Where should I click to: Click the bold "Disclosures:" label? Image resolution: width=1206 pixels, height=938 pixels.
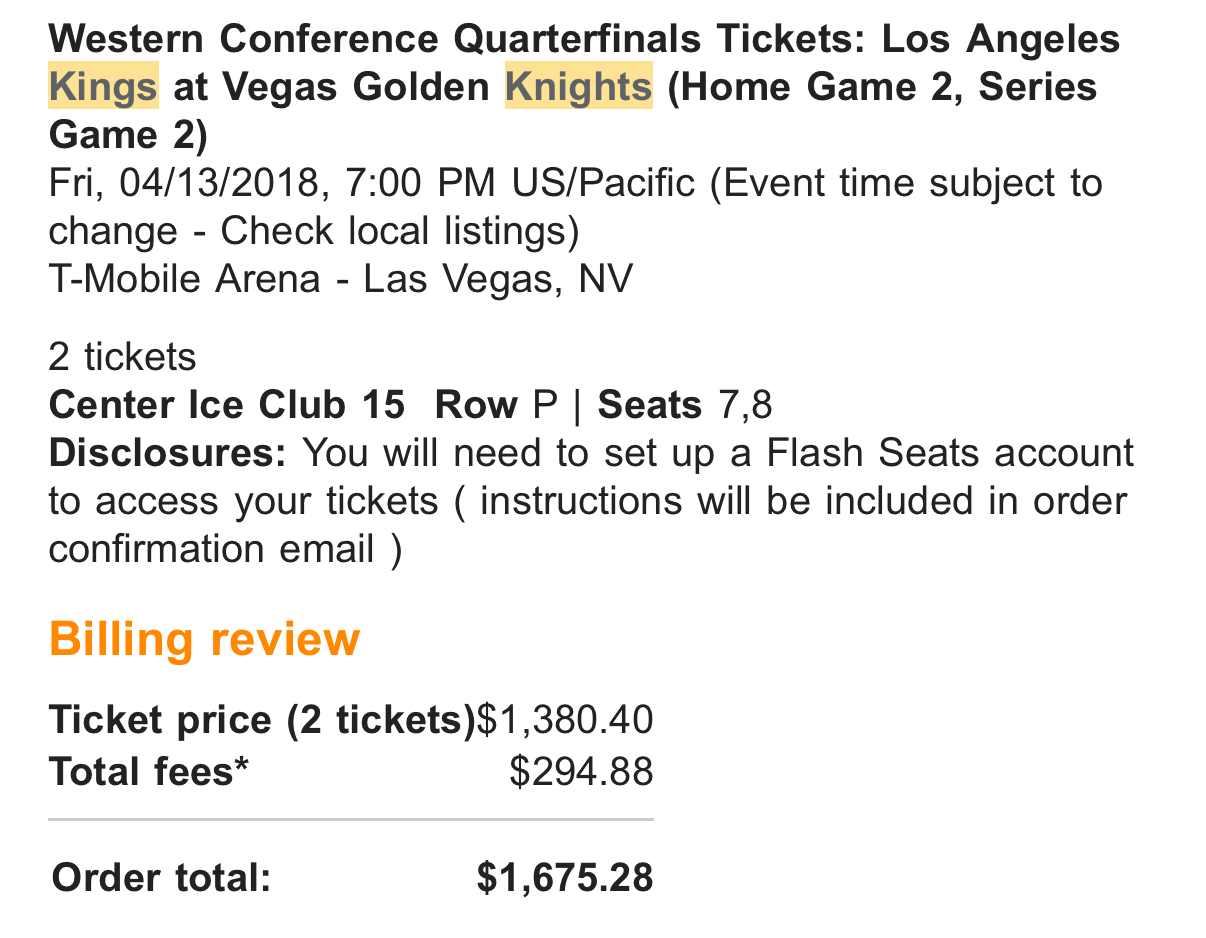click(x=167, y=453)
